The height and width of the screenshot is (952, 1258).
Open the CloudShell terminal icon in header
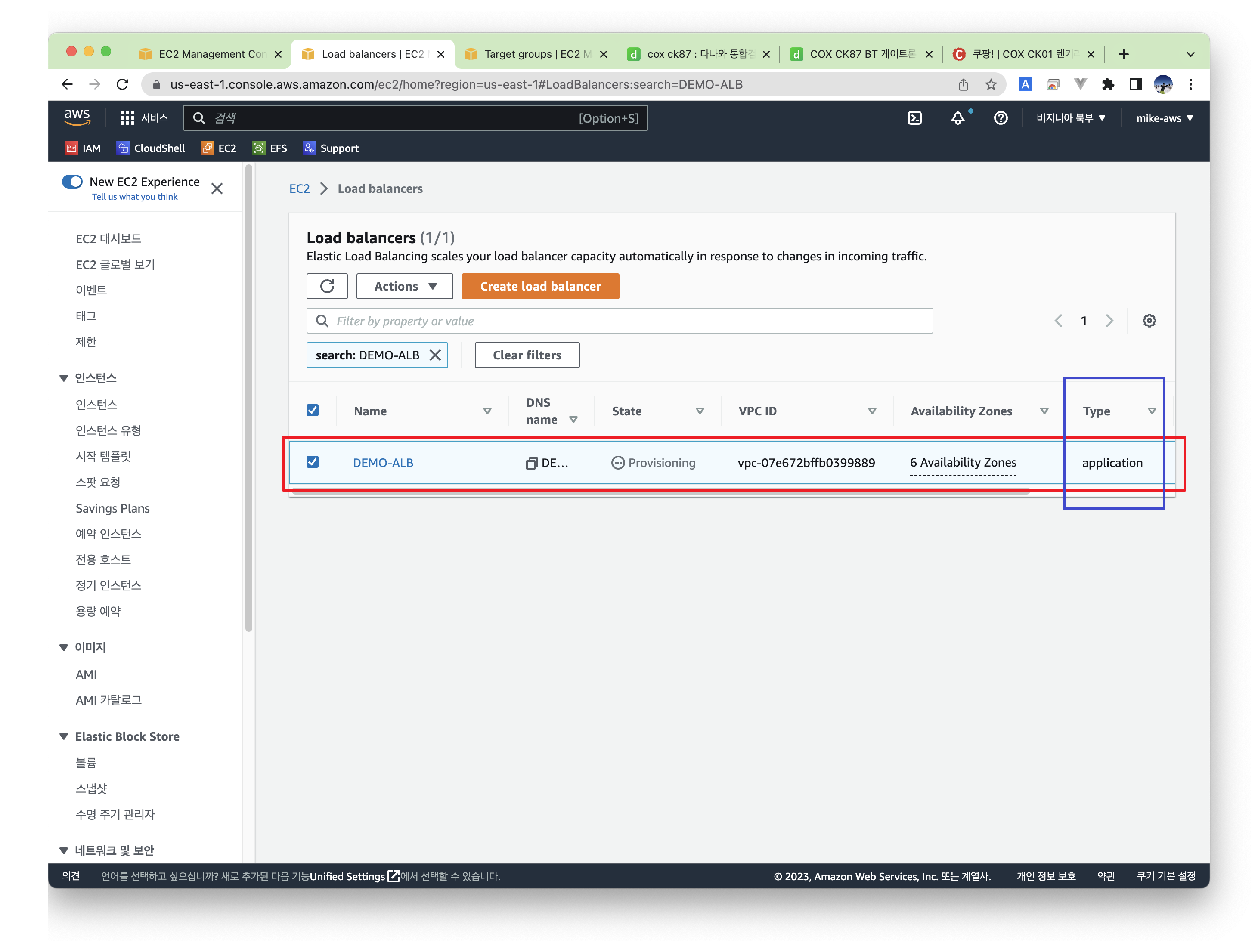point(914,118)
